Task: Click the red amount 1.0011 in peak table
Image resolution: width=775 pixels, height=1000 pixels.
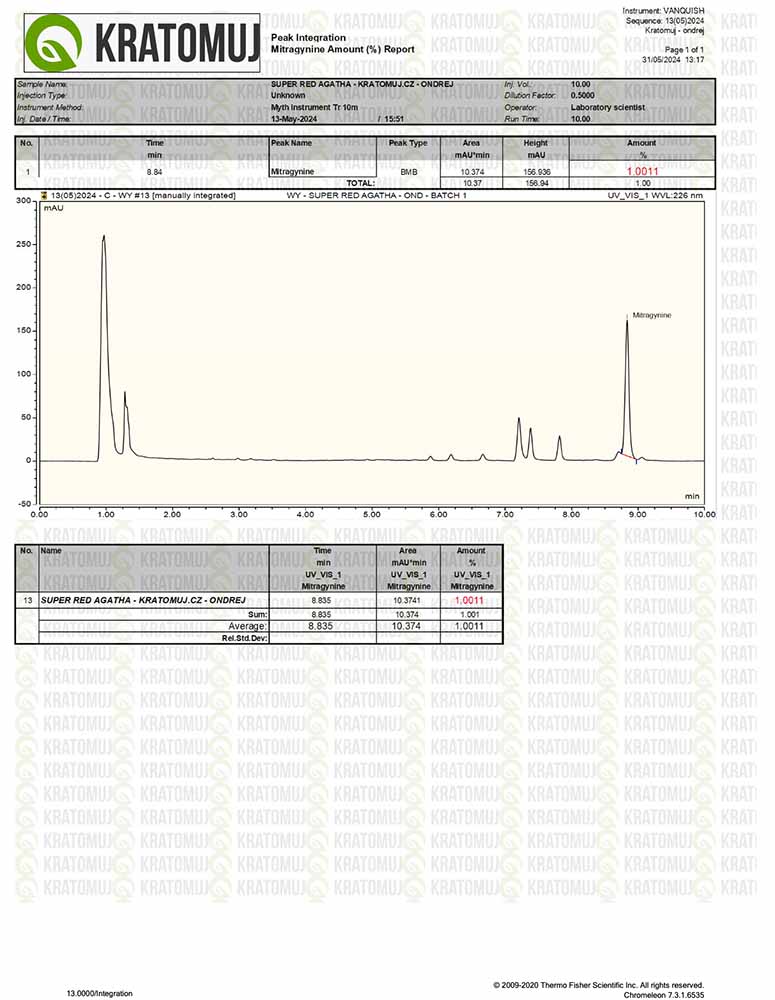Action: 642,171
